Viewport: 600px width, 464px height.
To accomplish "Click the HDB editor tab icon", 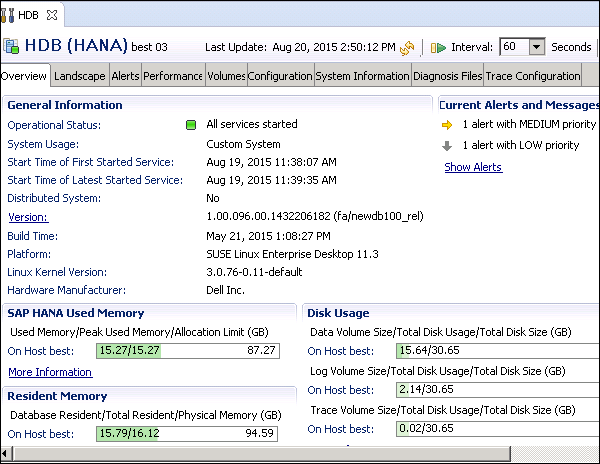I will click(x=10, y=15).
